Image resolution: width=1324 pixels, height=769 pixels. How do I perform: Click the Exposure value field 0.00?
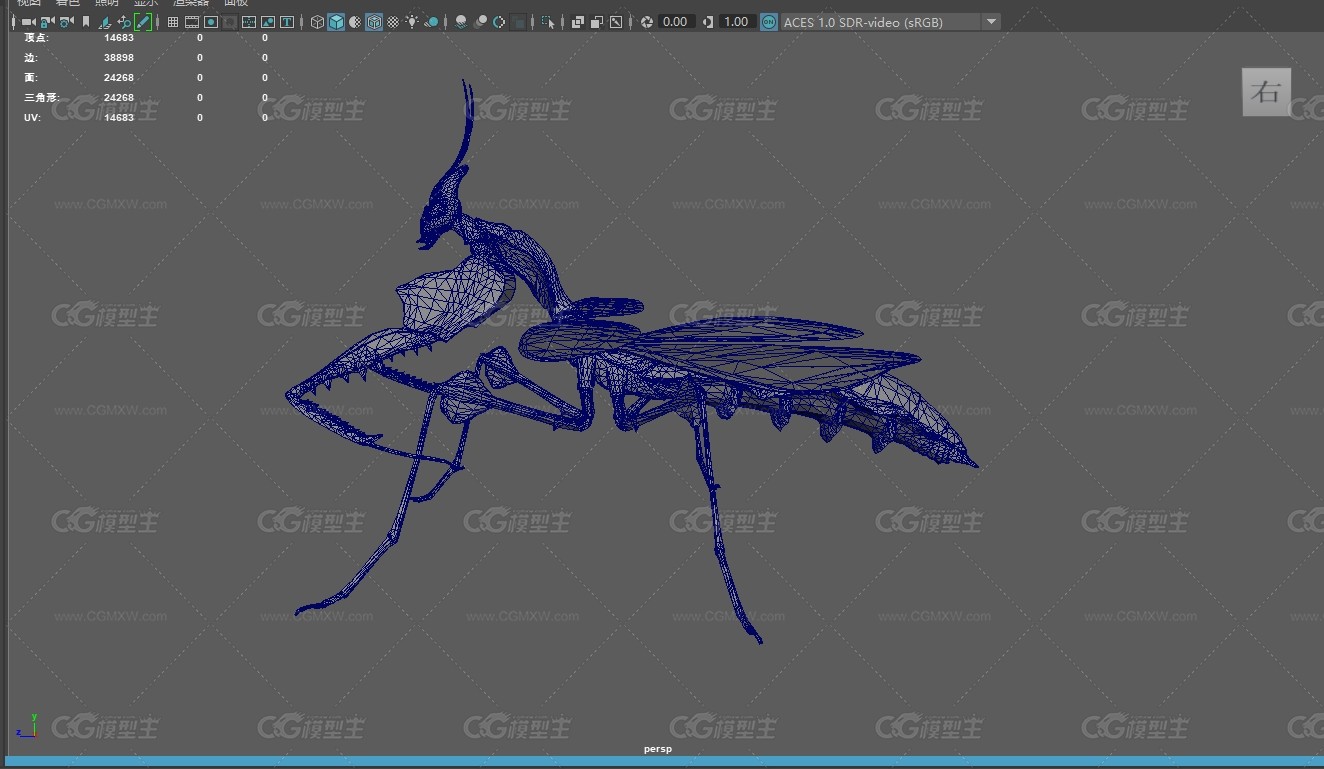[676, 21]
